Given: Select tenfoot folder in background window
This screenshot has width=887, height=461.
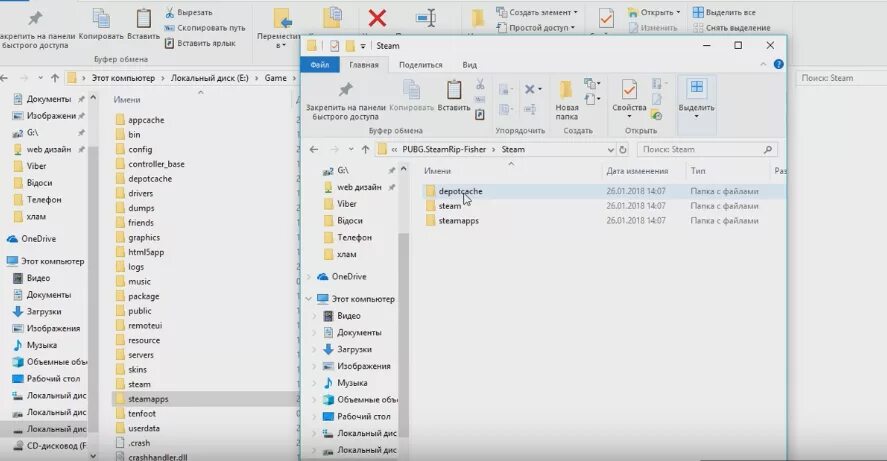Looking at the screenshot, I should (141, 413).
